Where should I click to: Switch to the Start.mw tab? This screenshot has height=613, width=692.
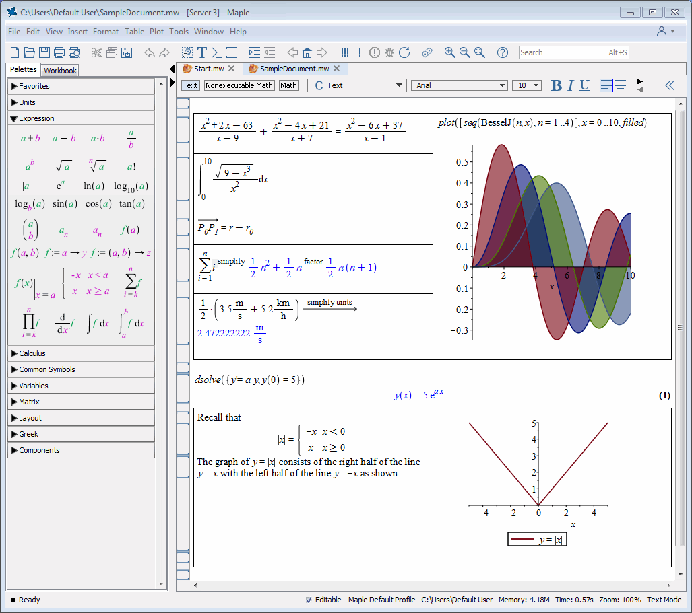[208, 69]
